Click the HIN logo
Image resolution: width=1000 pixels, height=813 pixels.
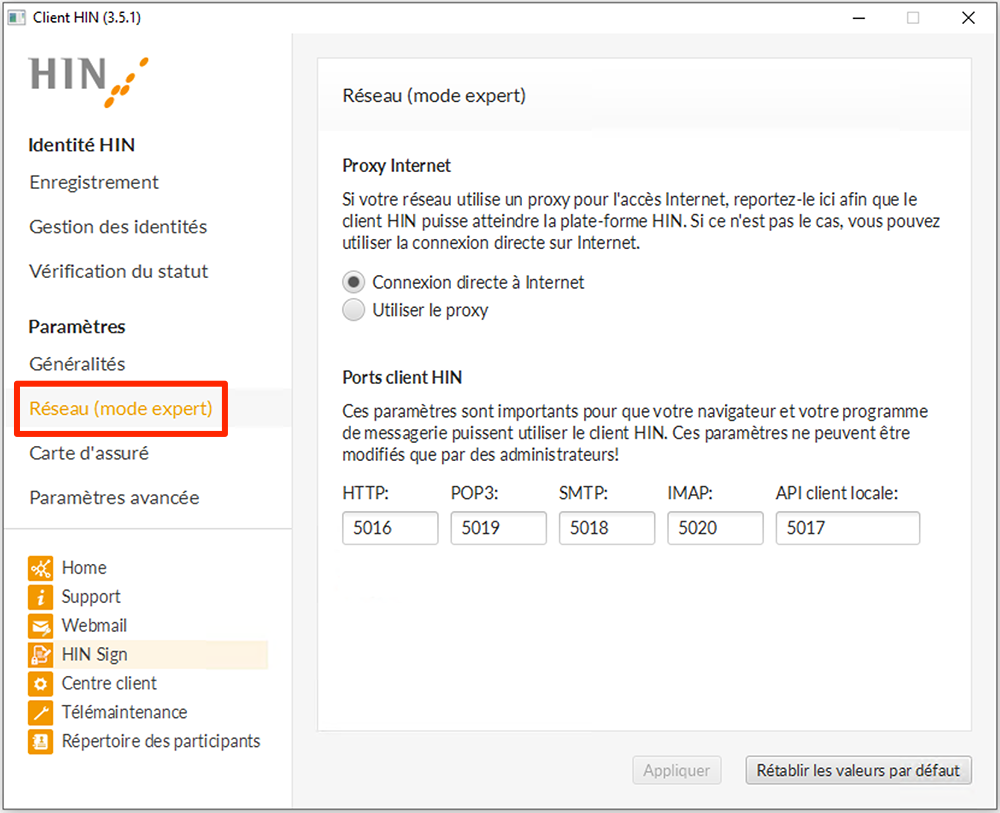coord(88,81)
